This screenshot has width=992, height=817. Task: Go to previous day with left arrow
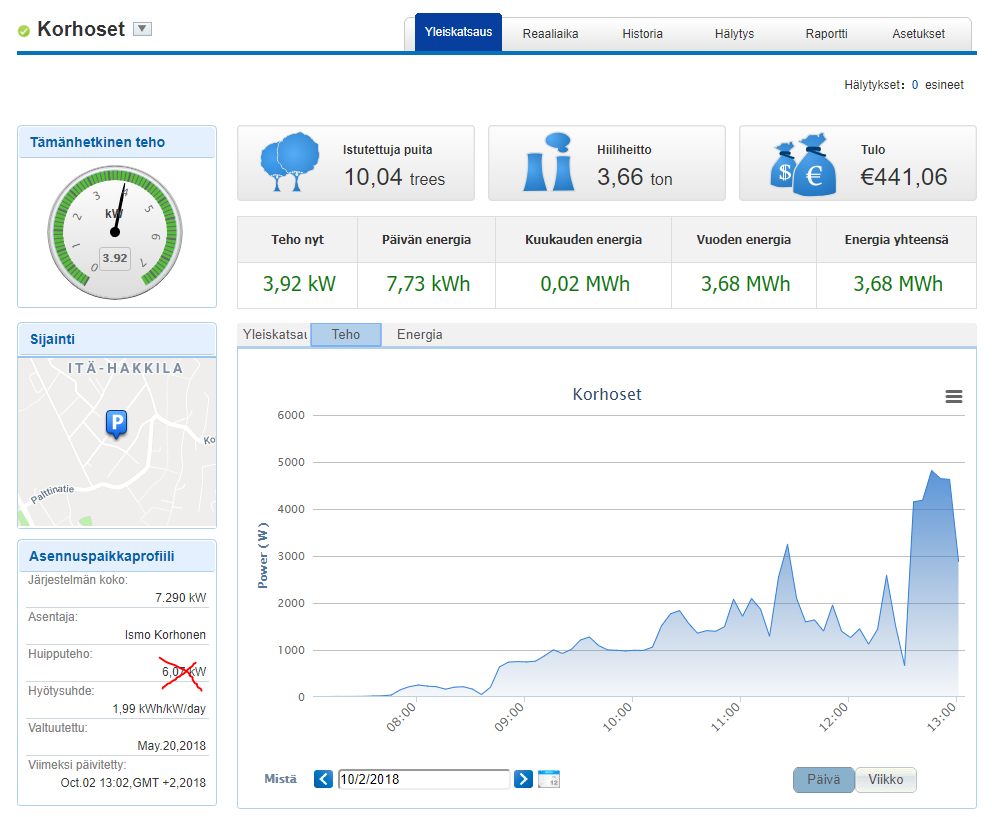(323, 779)
